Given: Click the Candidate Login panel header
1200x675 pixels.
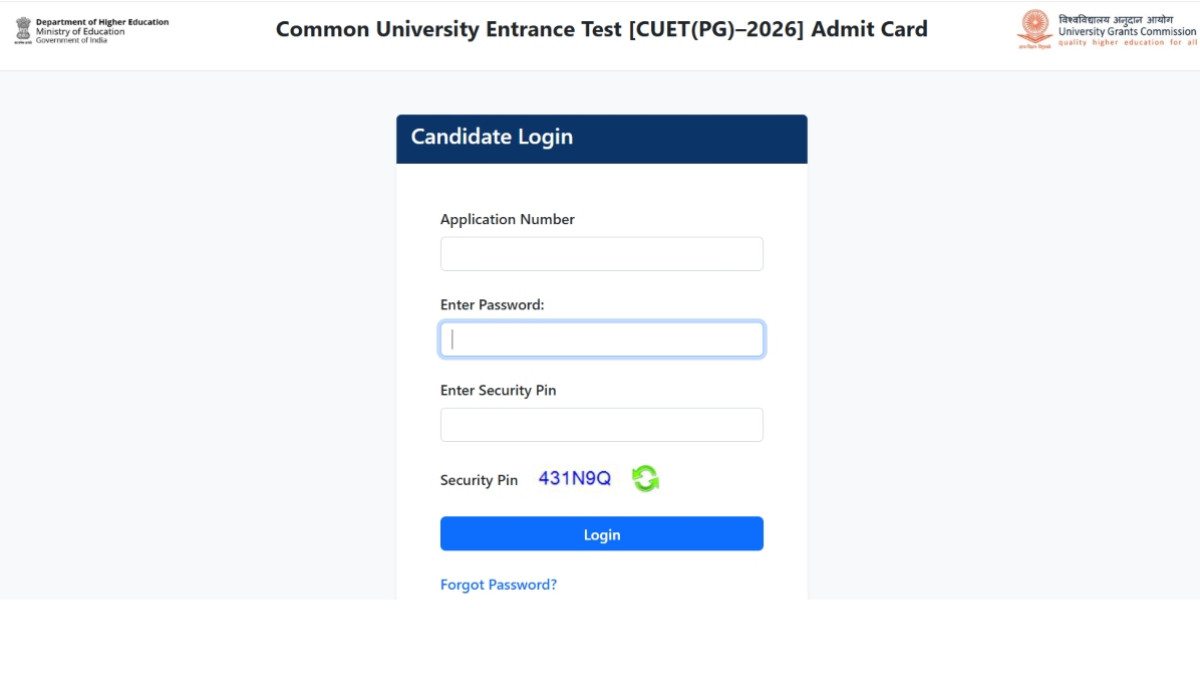Looking at the screenshot, I should [601, 138].
